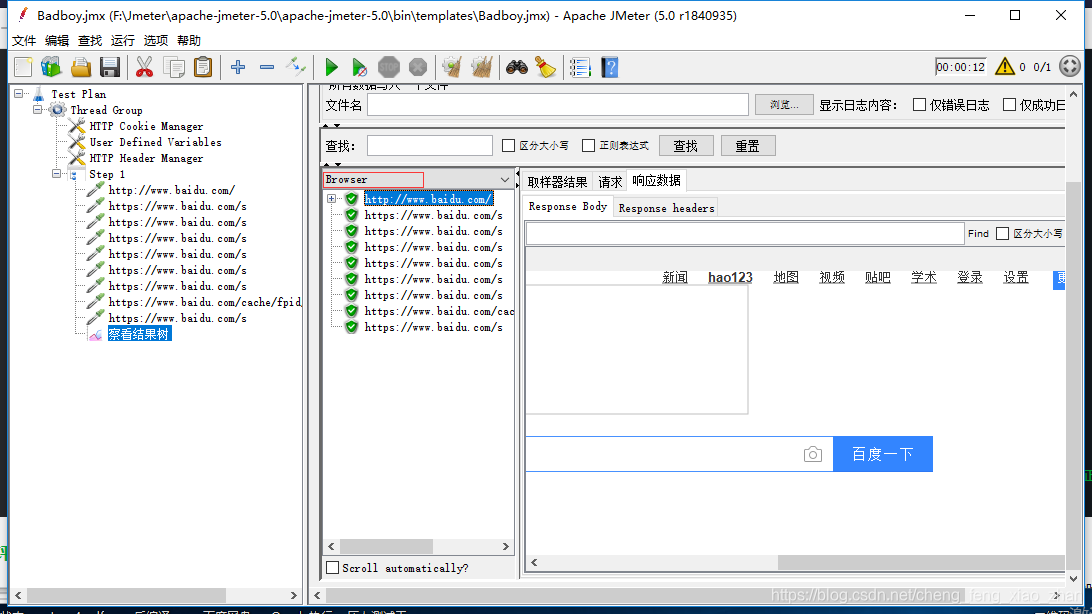Expand the http://www.baidu.com/ result
1092x614 pixels.
332,198
